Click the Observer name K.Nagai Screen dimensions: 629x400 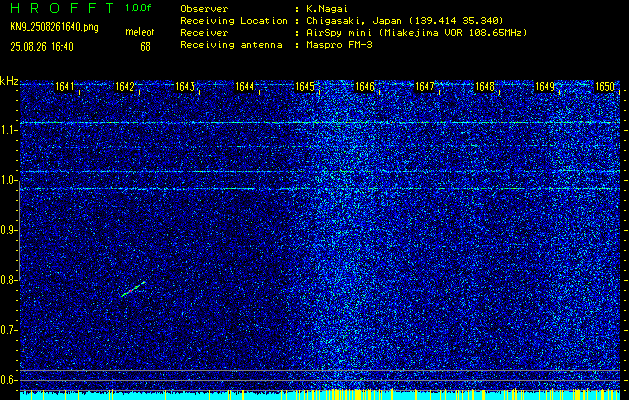click(x=326, y=8)
